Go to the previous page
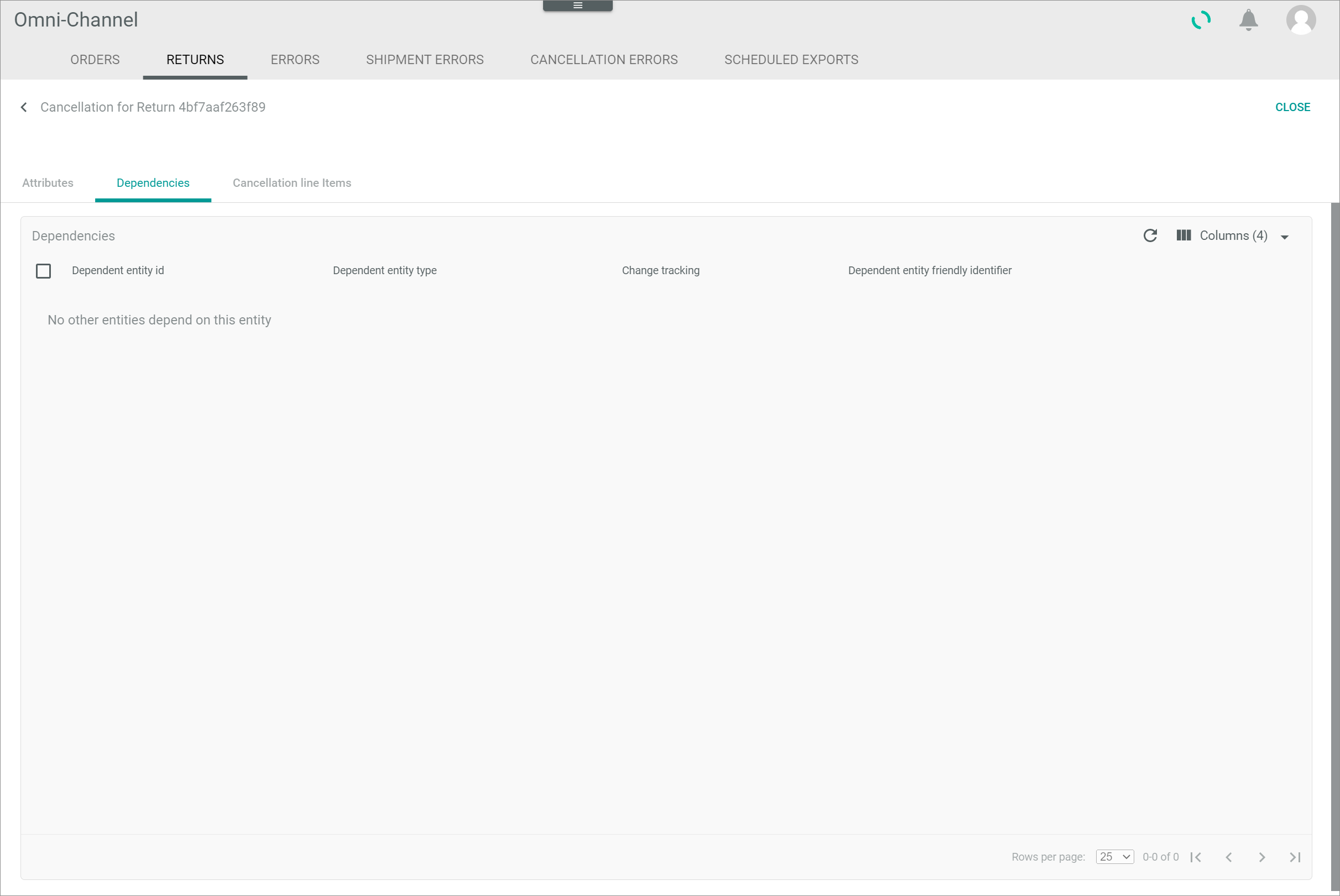1340x896 pixels. pyautogui.click(x=1228, y=857)
